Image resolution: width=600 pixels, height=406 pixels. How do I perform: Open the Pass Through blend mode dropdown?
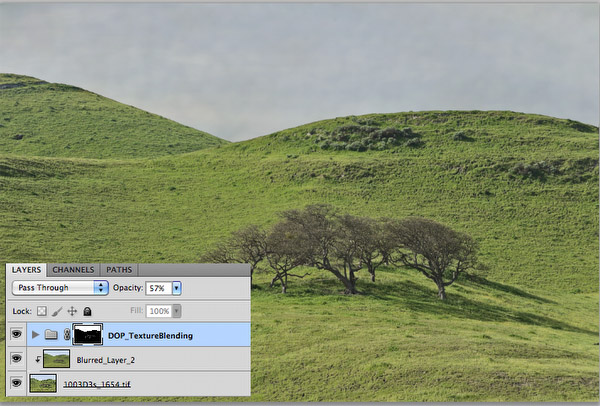coord(60,288)
